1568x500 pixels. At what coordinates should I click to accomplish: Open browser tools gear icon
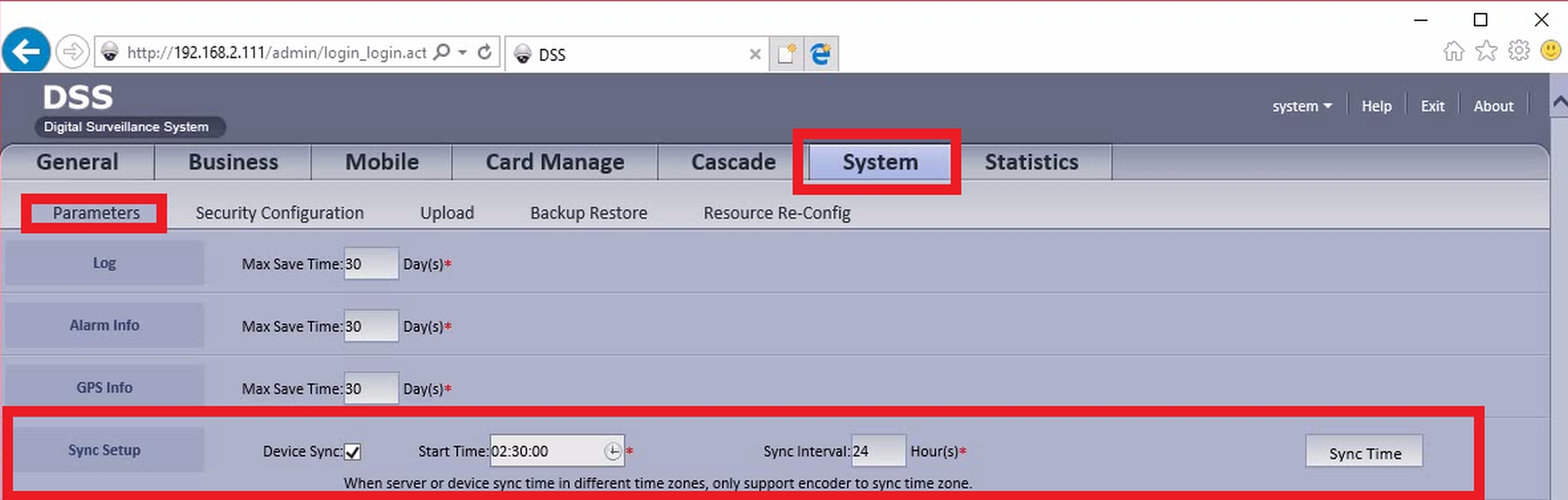(1519, 51)
